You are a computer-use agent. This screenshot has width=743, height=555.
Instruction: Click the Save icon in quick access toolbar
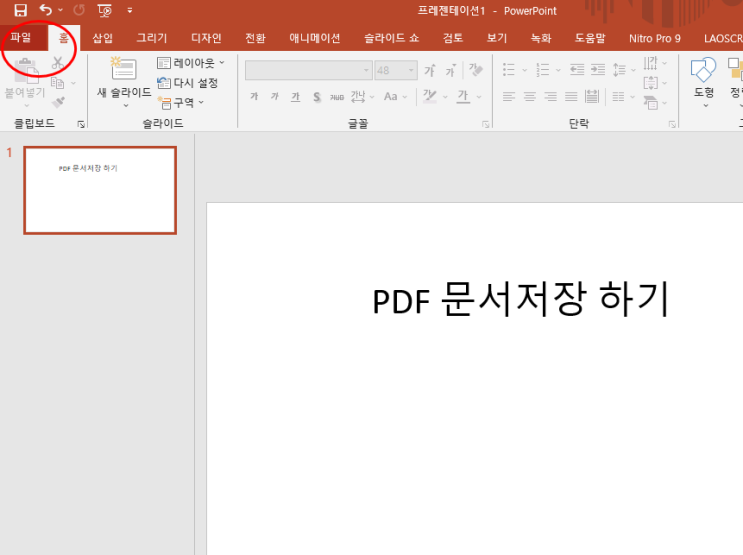[20, 10]
